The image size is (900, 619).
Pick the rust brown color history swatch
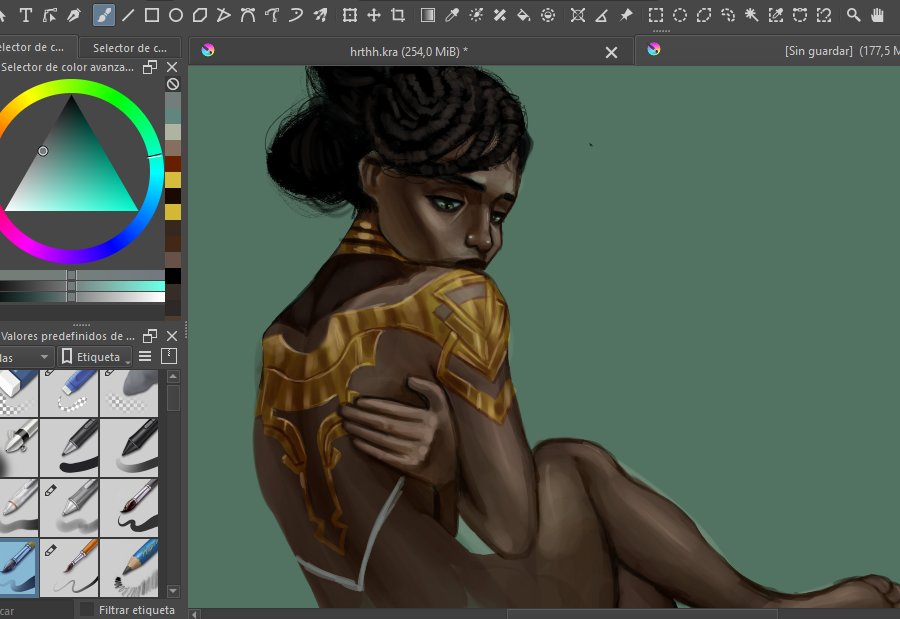pos(173,164)
